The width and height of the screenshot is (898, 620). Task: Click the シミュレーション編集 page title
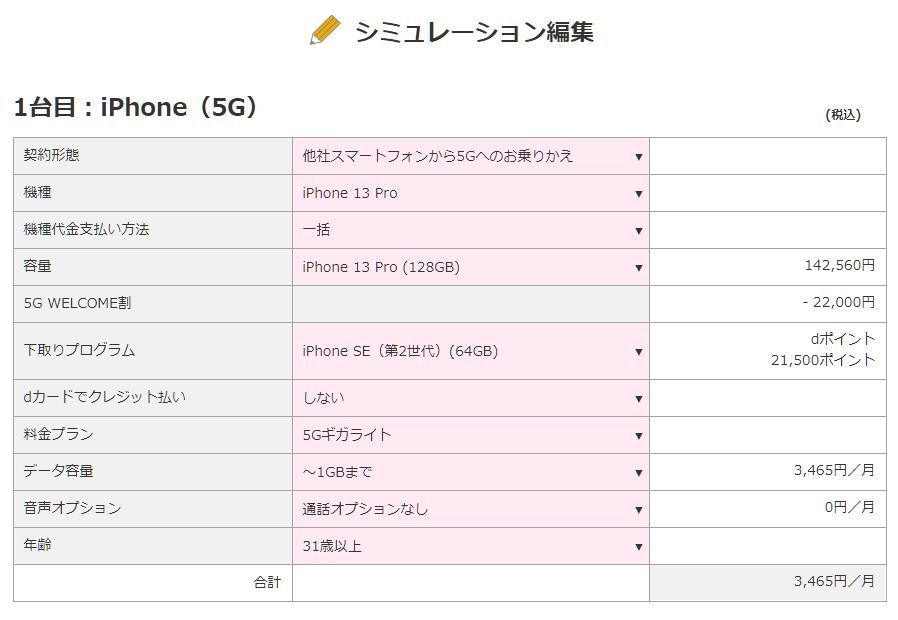click(x=474, y=32)
